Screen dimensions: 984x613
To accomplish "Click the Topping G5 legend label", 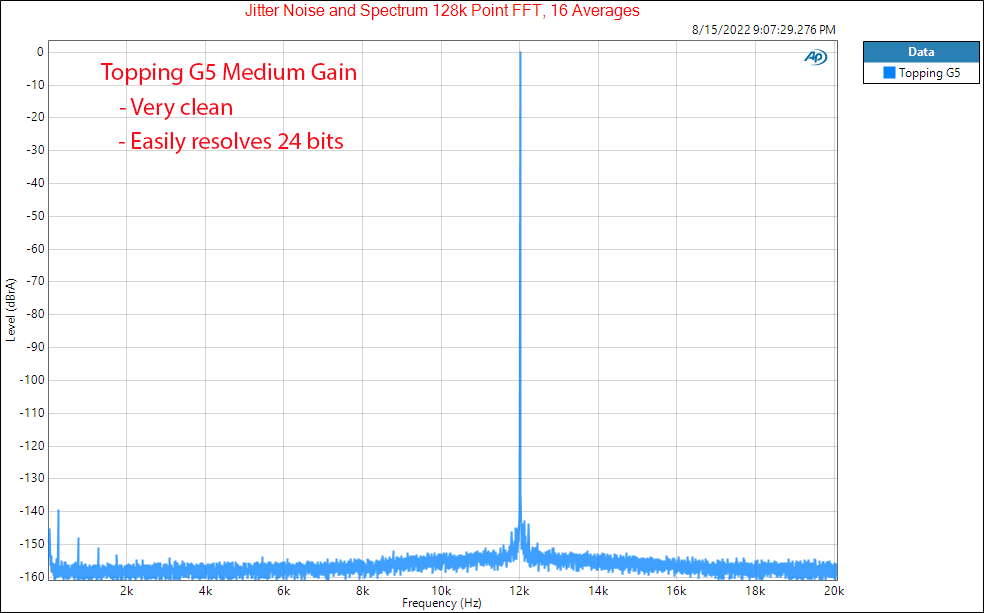I will (x=929, y=73).
